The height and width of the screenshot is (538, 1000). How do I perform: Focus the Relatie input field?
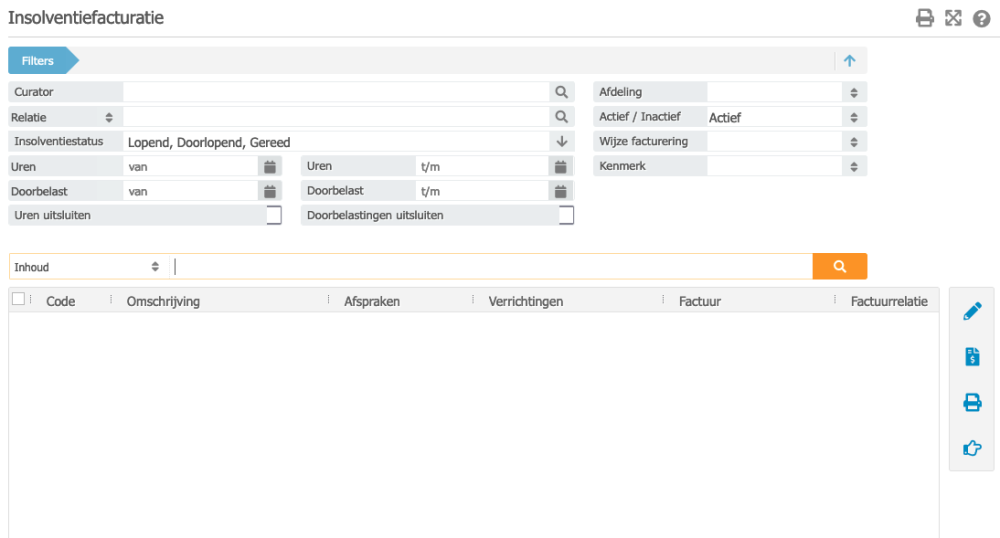(336, 117)
